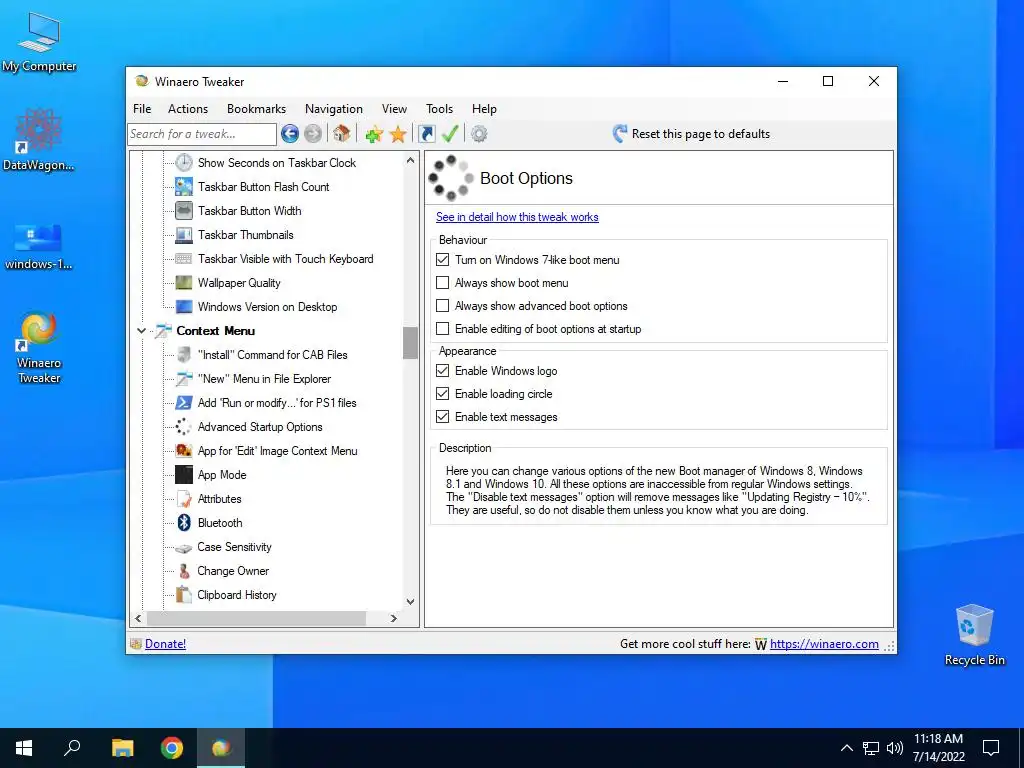
Task: Select the Taskbar Thumbnails icon
Action: [184, 235]
